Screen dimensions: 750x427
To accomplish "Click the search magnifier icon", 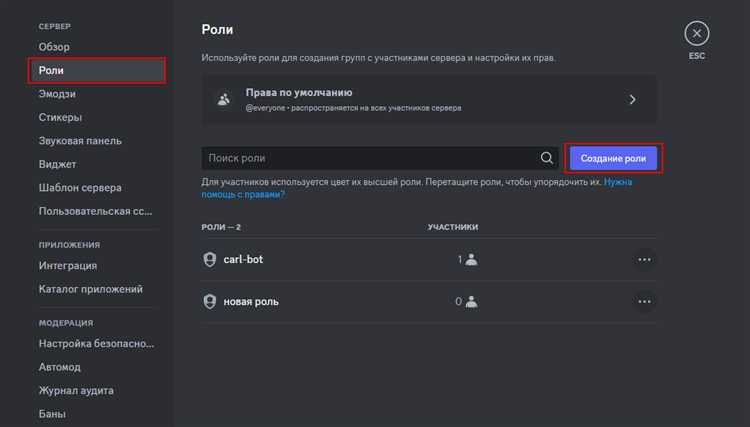I will click(546, 158).
